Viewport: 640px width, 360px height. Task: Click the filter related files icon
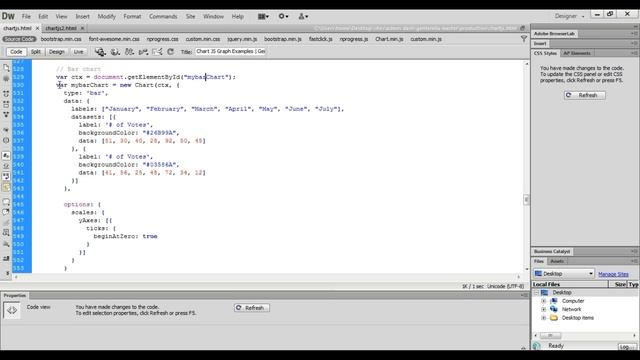pyautogui.click(x=524, y=39)
